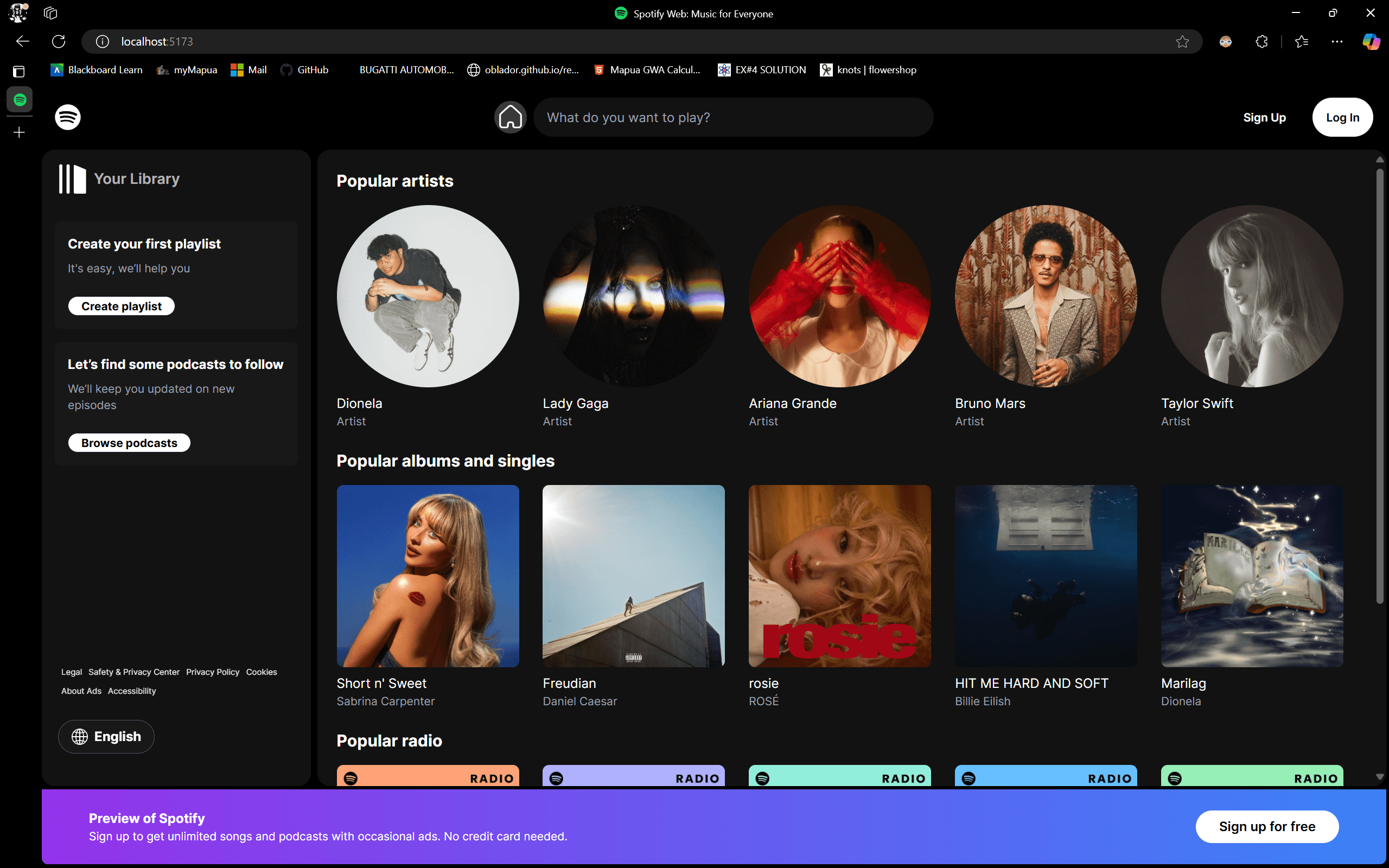This screenshot has height=868, width=1389.
Task: Reload the page with refresh icon
Action: 59,41
